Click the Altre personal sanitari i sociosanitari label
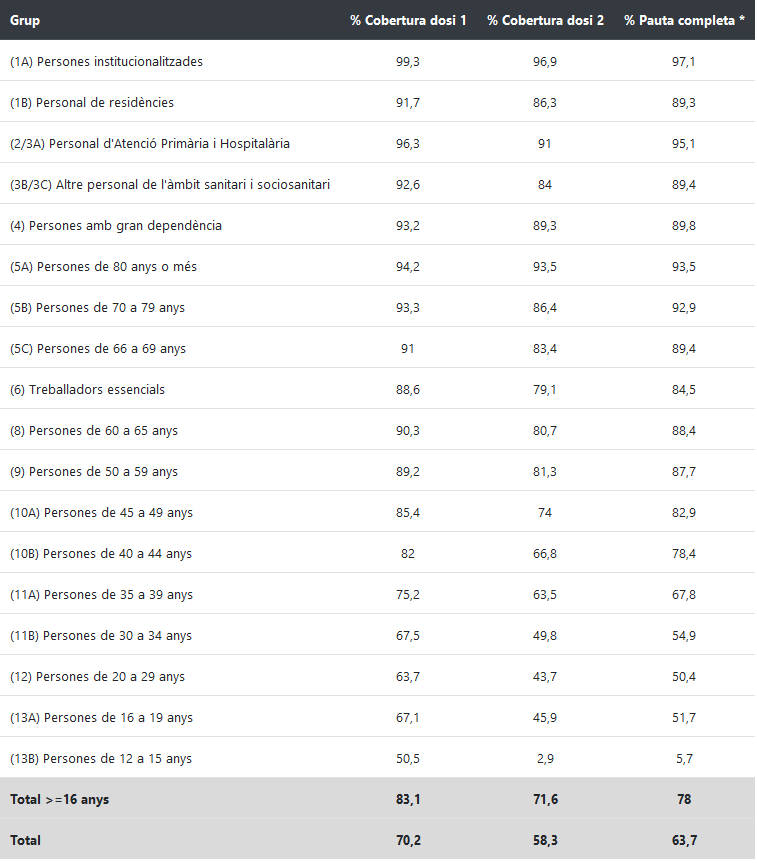This screenshot has height=863, width=757. [x=170, y=185]
